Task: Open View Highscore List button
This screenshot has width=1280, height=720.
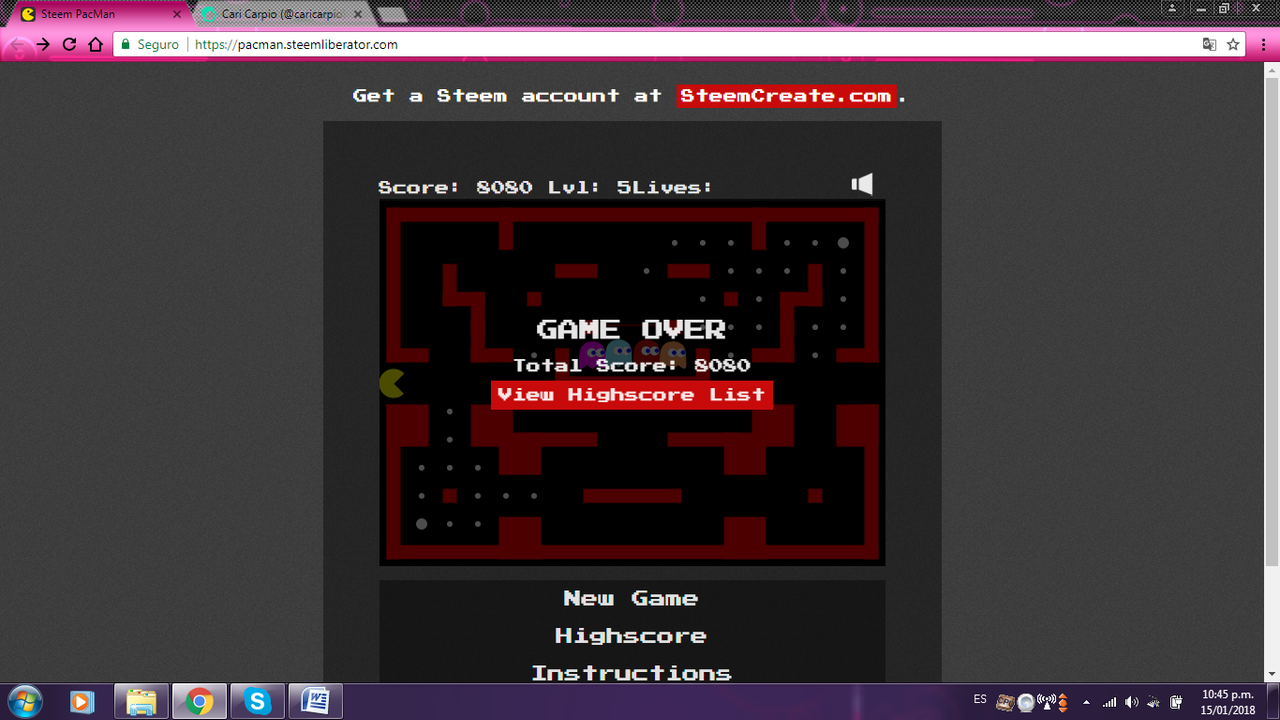Action: [x=632, y=394]
